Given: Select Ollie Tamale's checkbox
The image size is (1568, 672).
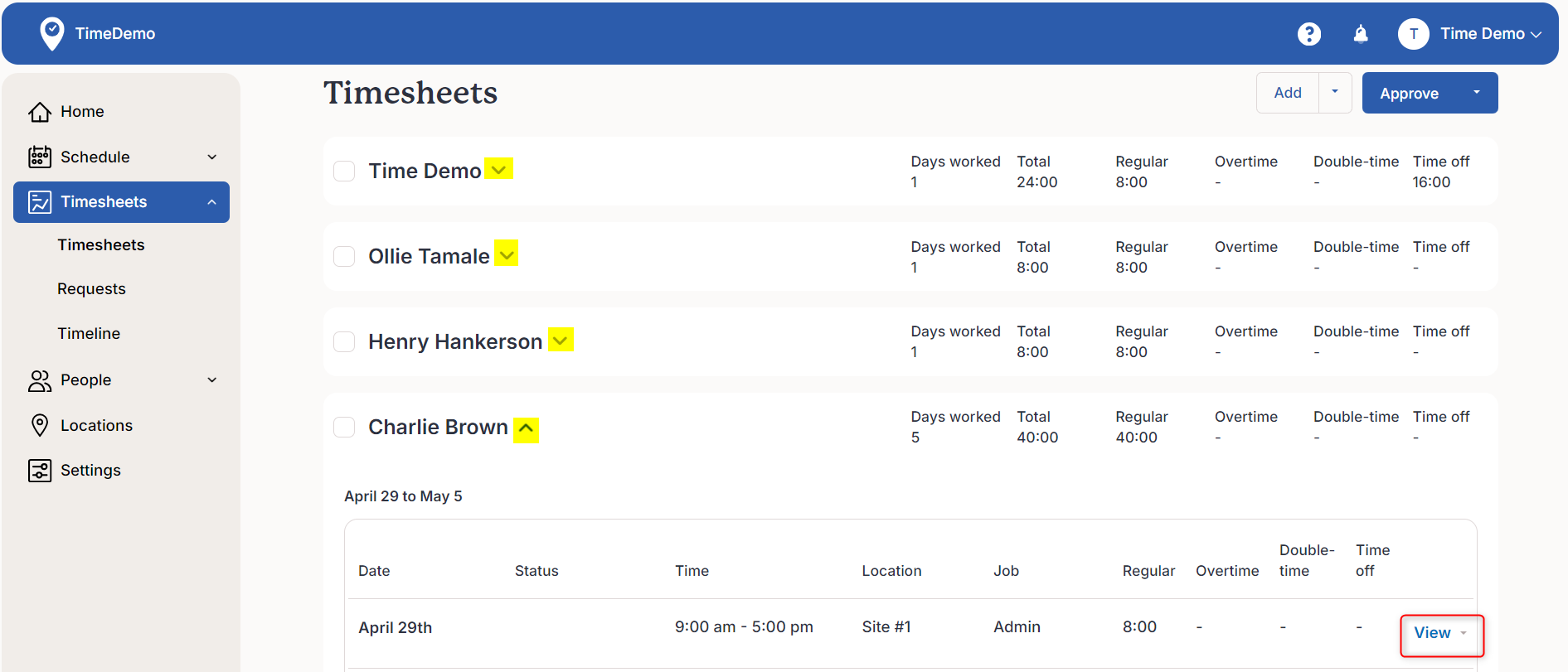Looking at the screenshot, I should pos(344,256).
